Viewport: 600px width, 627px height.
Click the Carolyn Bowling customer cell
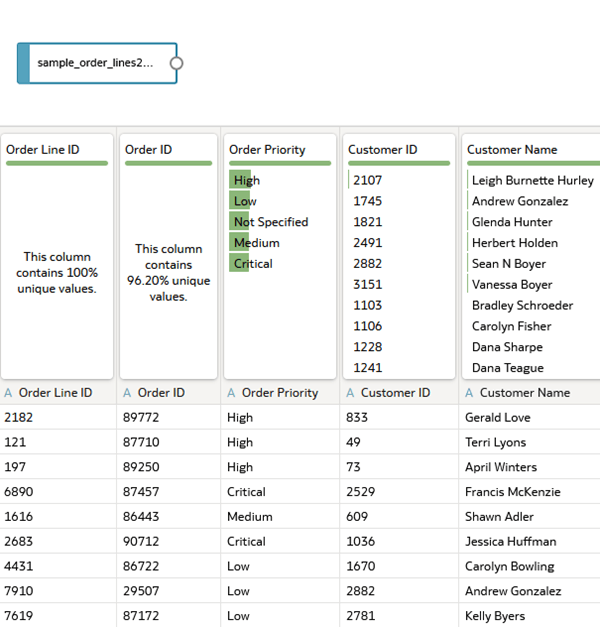529,566
